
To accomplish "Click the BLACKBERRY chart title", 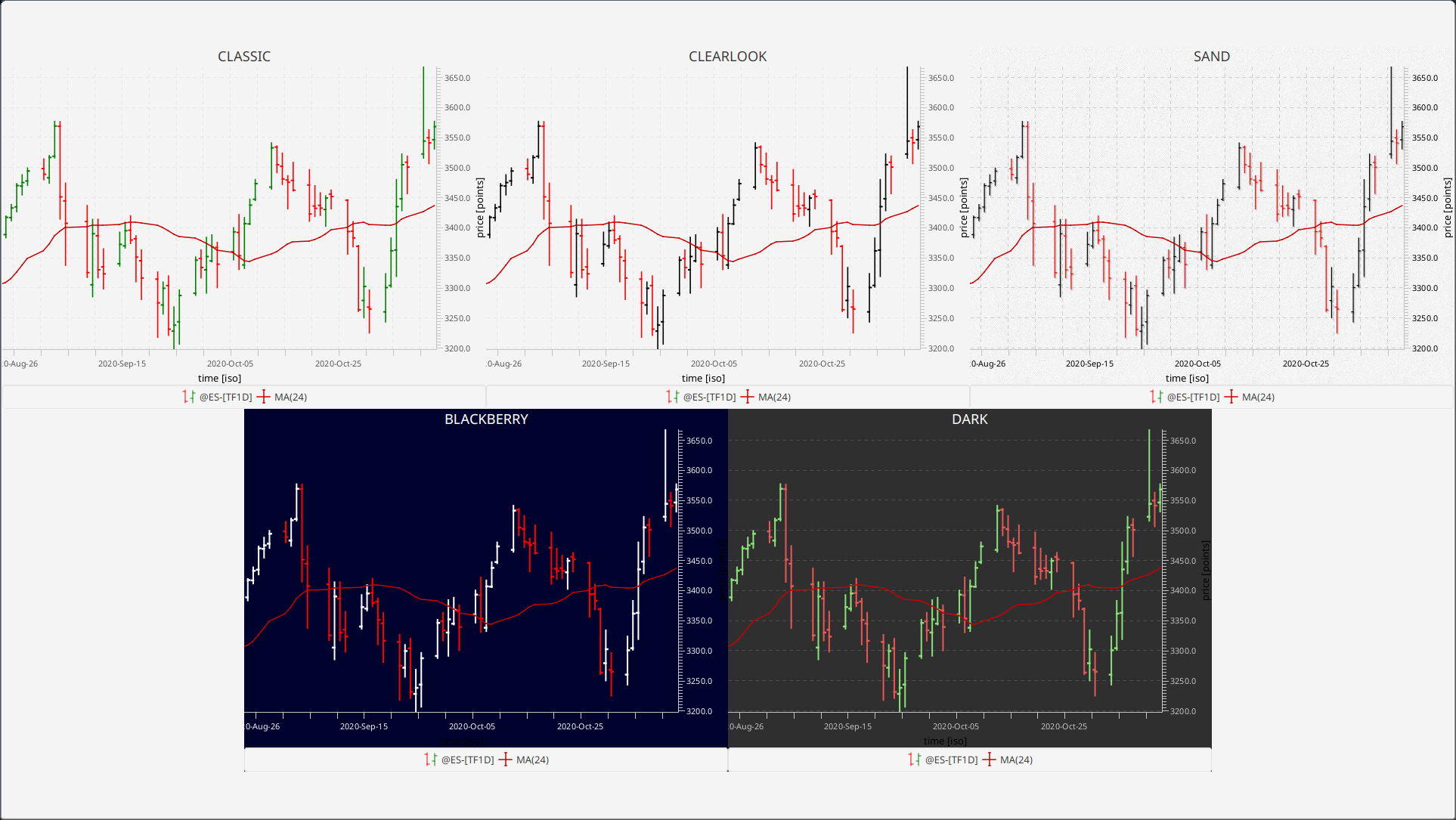I will 486,419.
